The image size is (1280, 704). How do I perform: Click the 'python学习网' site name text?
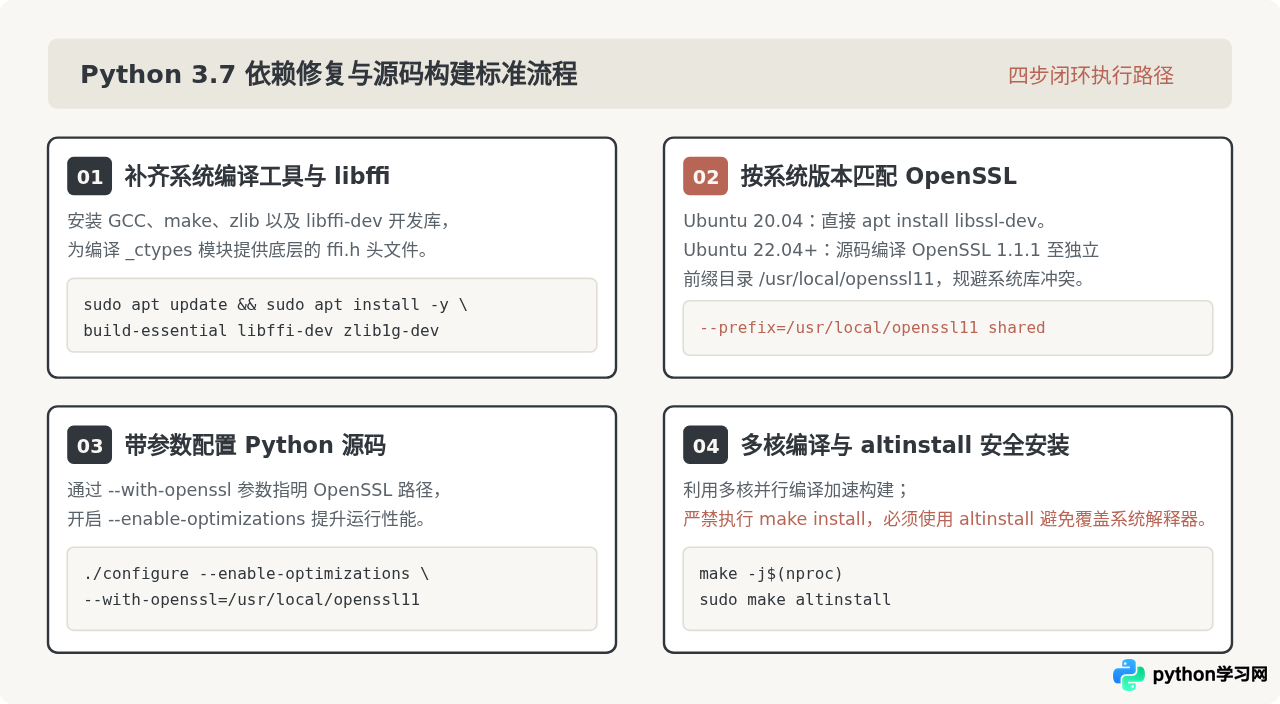point(1210,675)
